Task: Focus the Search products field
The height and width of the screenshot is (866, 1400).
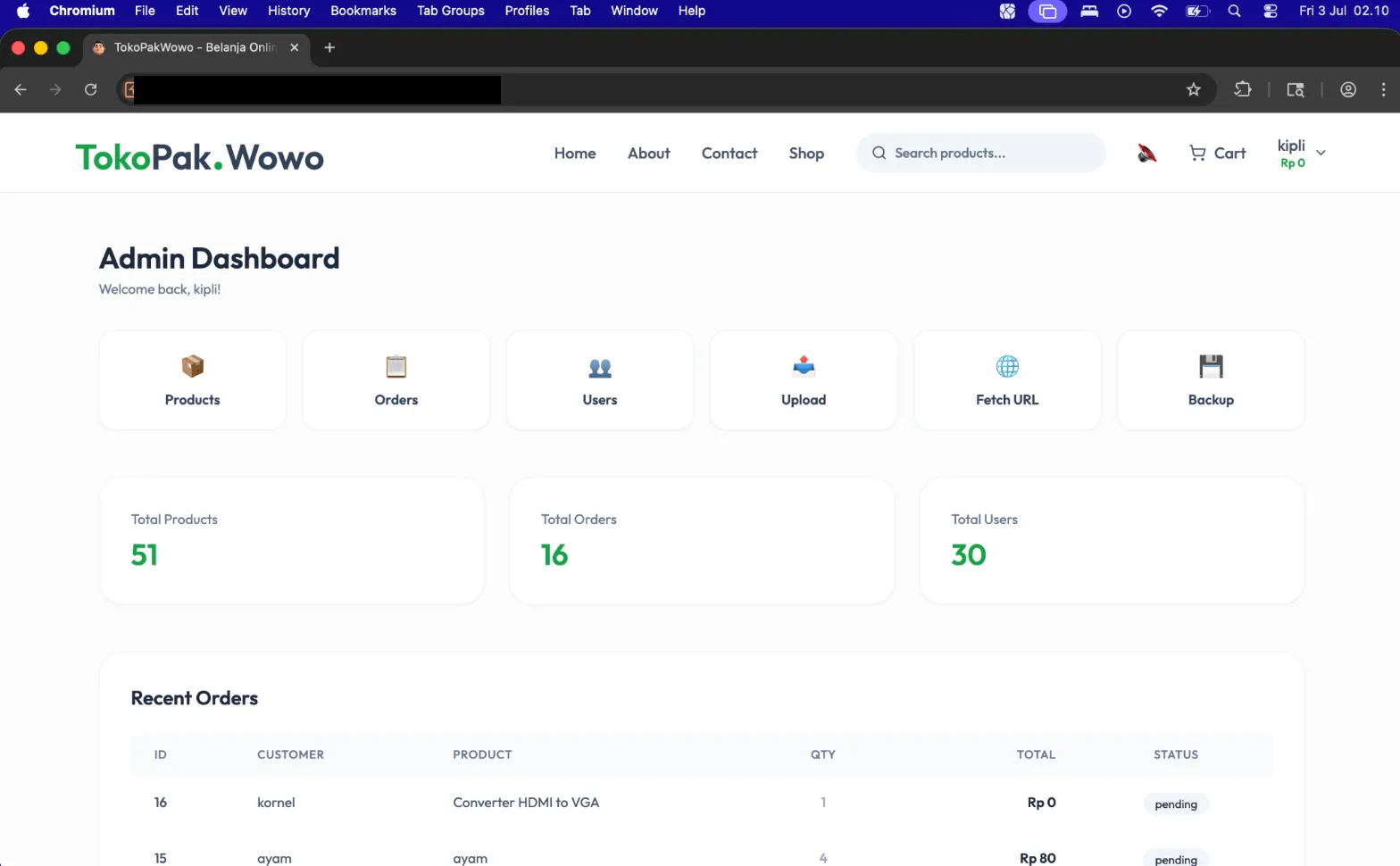Action: pyautogui.click(x=981, y=153)
